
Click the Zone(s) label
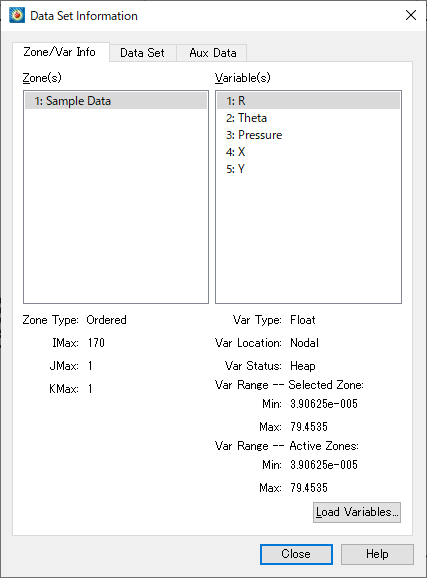click(42, 78)
